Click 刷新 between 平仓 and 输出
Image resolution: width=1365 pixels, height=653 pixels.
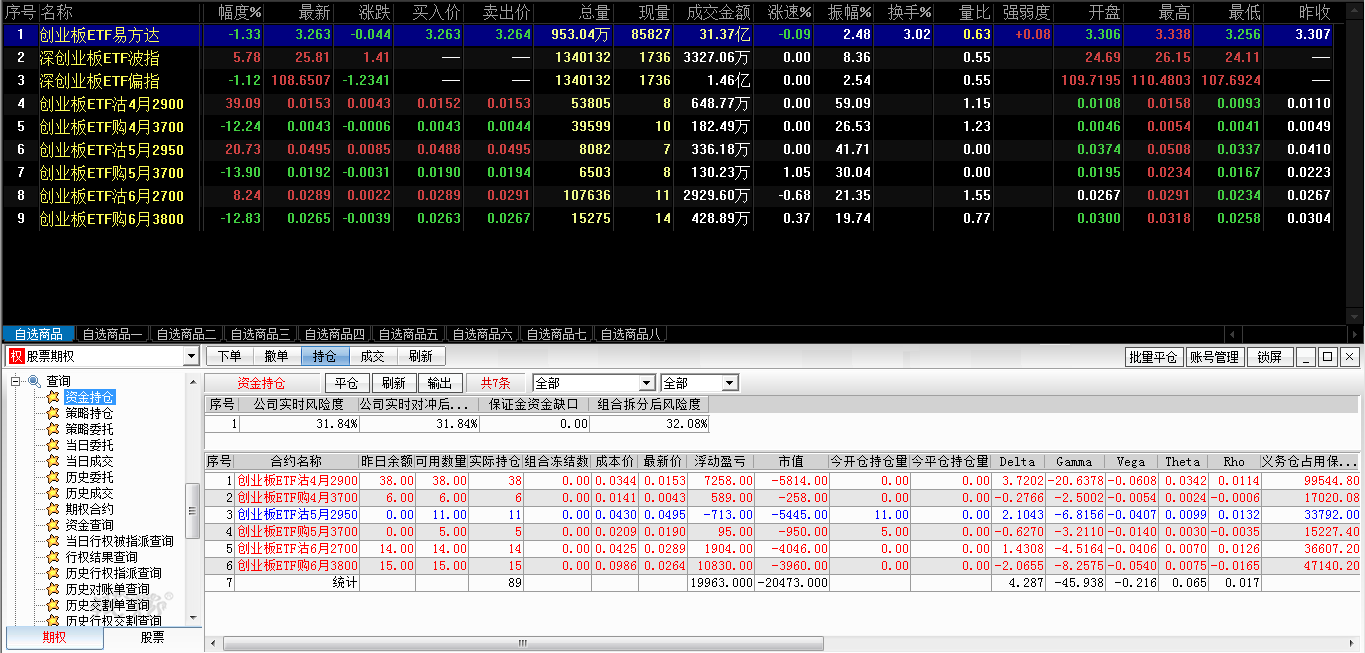point(394,383)
